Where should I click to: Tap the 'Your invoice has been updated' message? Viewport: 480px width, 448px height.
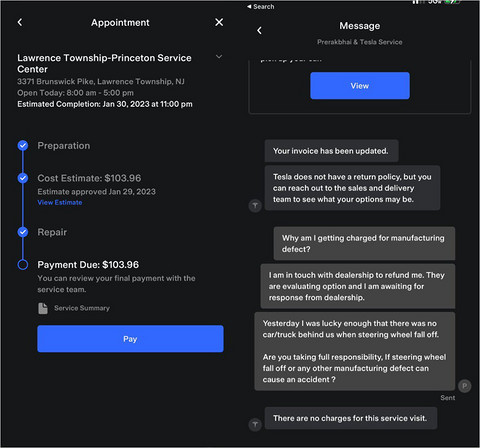(x=331, y=151)
